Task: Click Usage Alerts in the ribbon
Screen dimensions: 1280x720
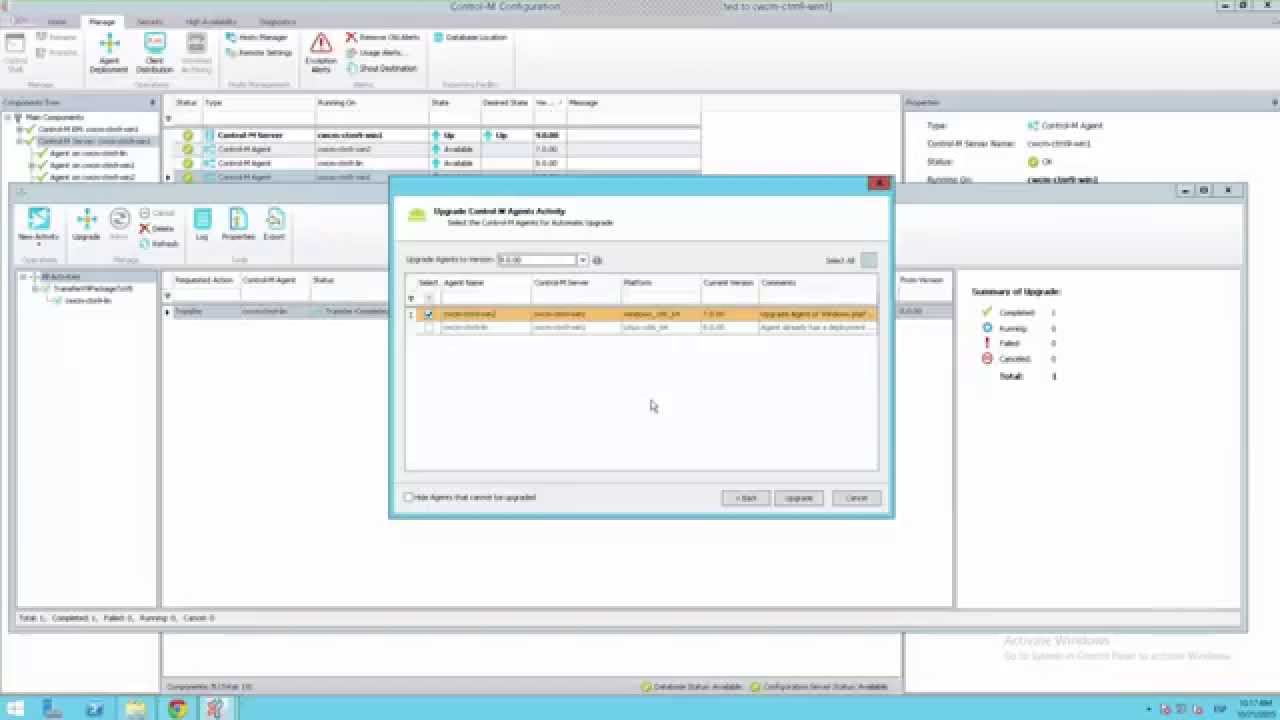Action: 375,52
